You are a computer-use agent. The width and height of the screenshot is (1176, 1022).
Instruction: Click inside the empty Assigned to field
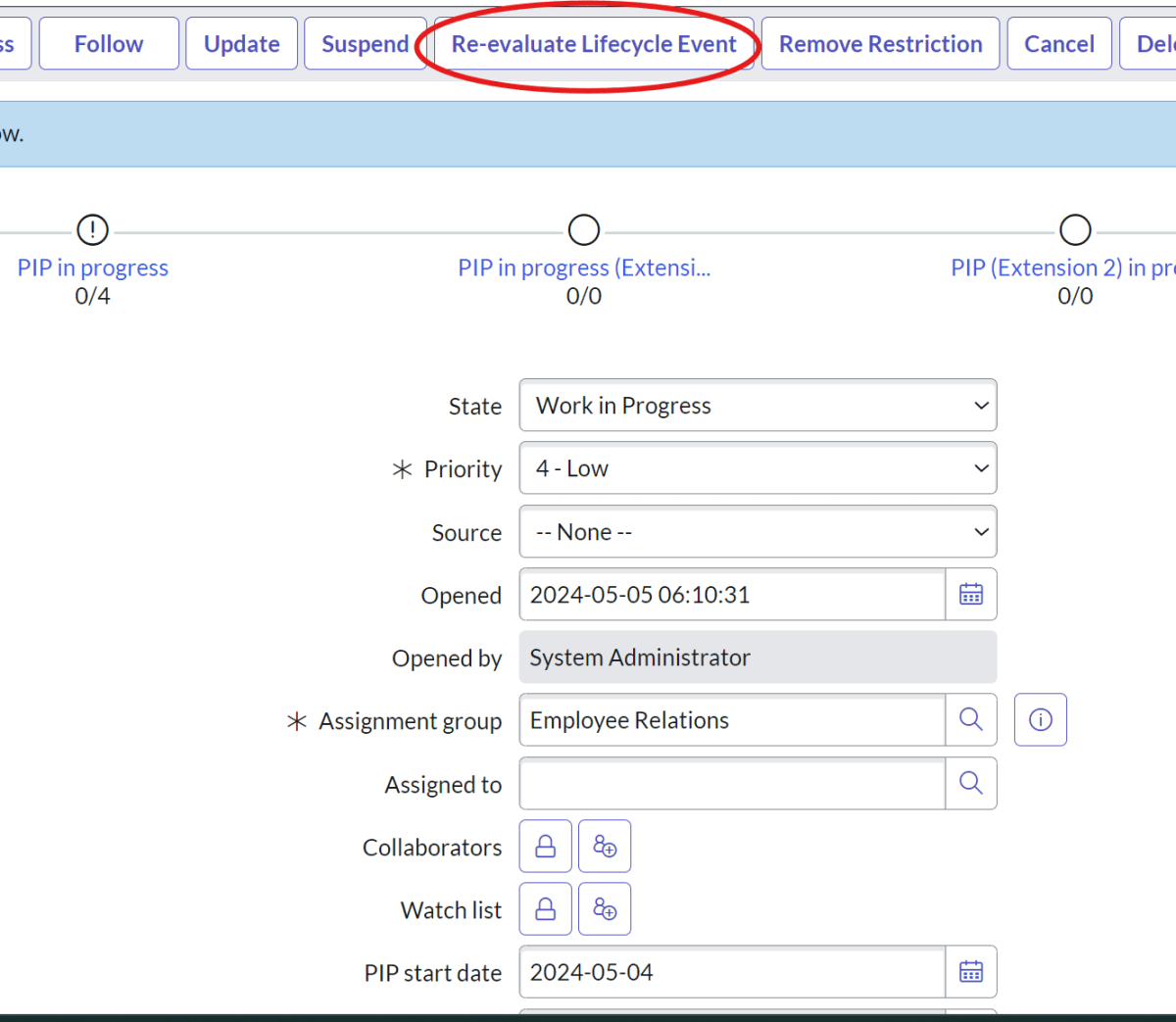click(730, 783)
